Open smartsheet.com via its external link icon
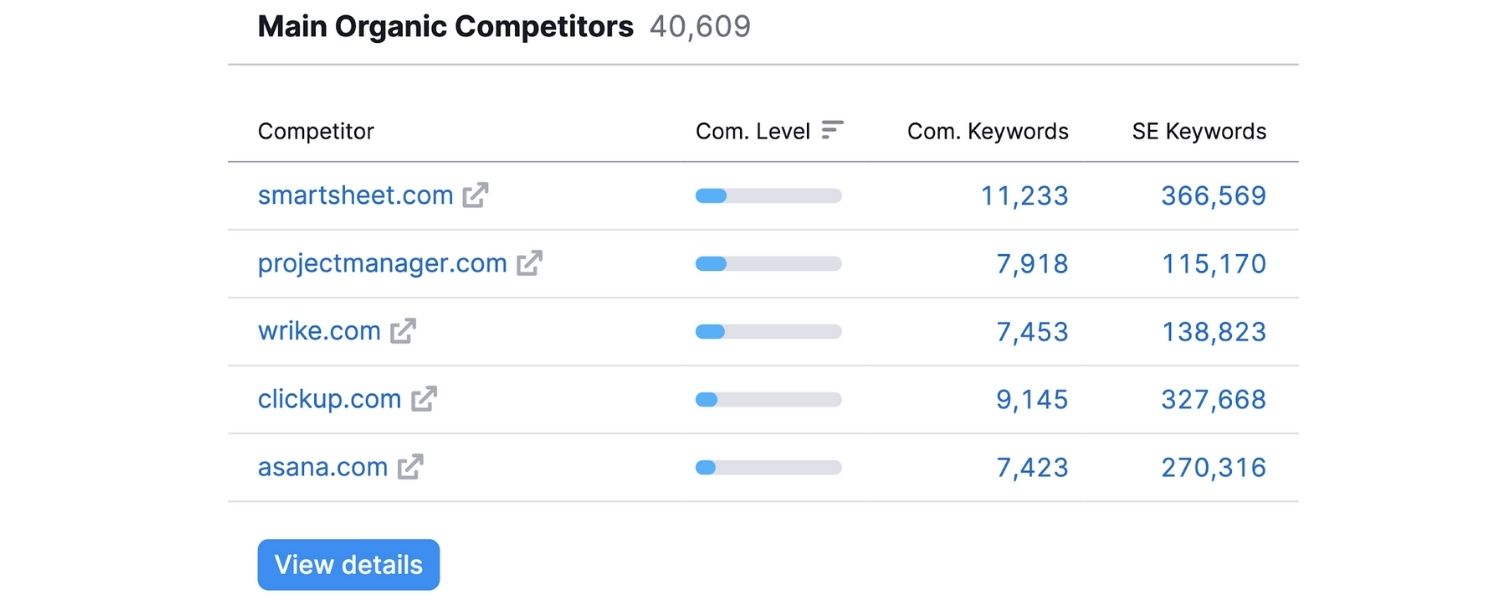This screenshot has width=1500, height=600. (478, 195)
